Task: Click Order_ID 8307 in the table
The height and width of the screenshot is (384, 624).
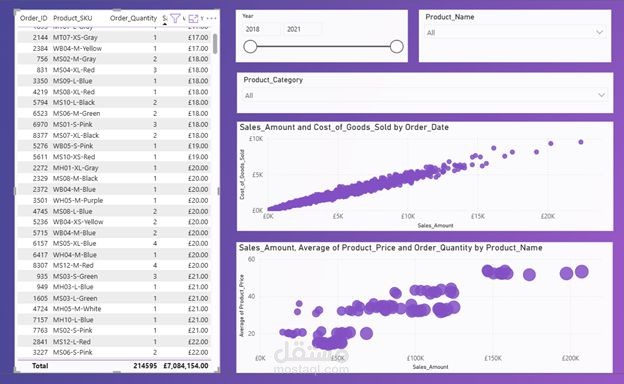Action: (x=40, y=265)
